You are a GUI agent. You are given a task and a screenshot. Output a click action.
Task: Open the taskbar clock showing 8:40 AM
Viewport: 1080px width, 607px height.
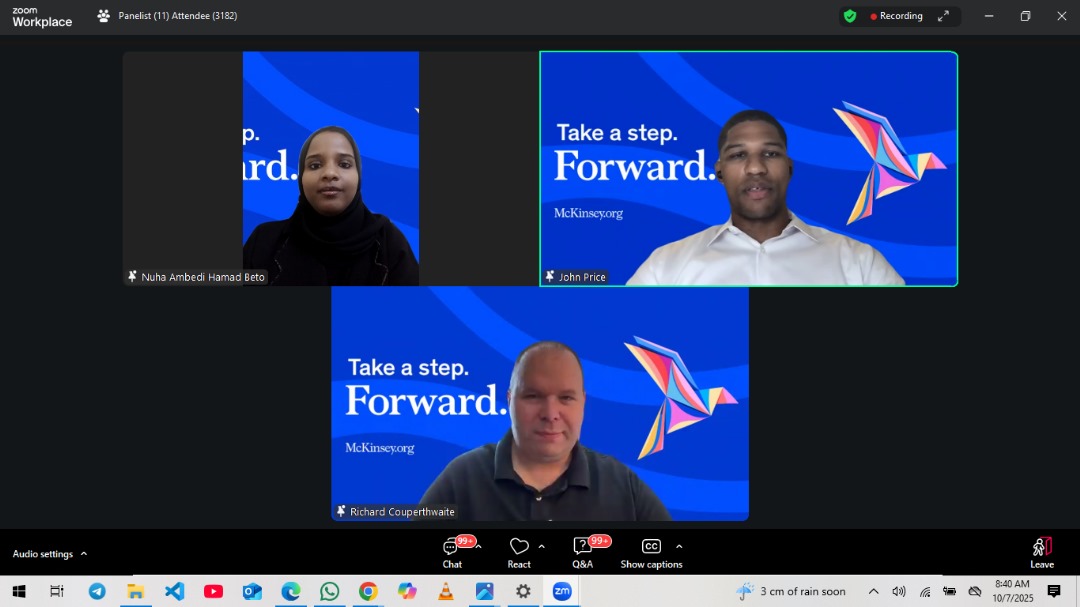[x=1012, y=591]
